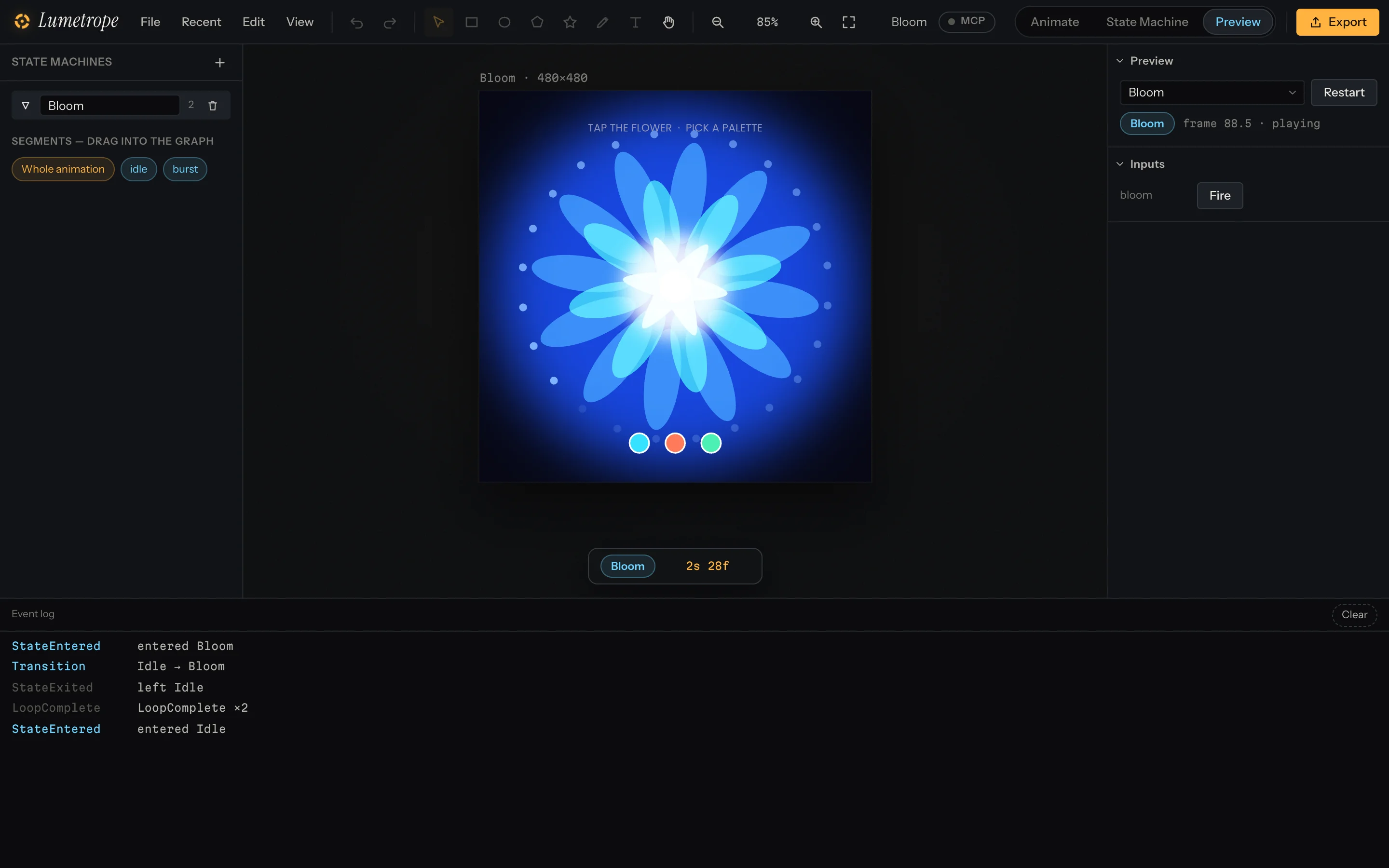Click the 'Bloom · 480×480' canvas label
This screenshot has height=868, width=1389.
(x=533, y=78)
